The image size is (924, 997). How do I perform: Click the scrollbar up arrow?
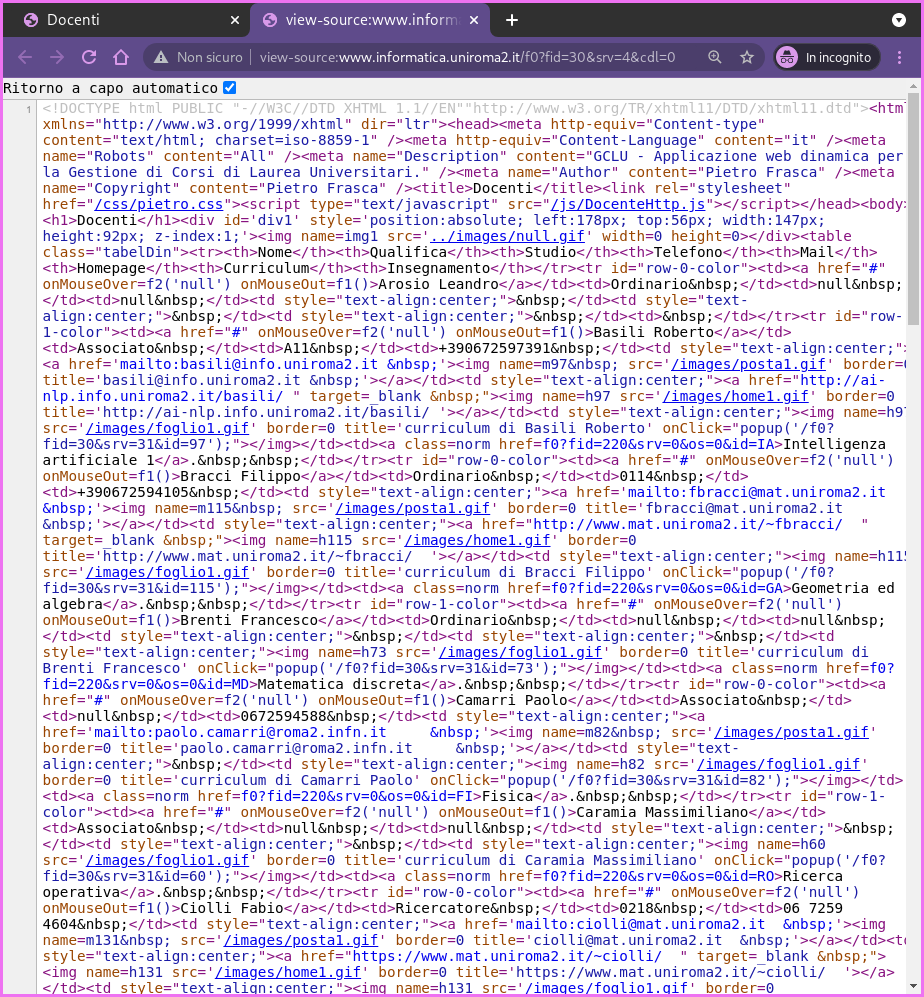click(x=913, y=86)
